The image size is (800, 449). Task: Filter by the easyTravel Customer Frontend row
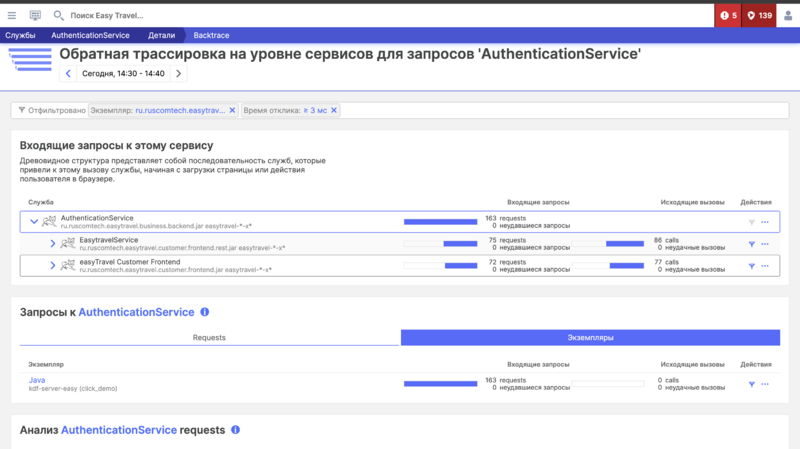tap(752, 266)
